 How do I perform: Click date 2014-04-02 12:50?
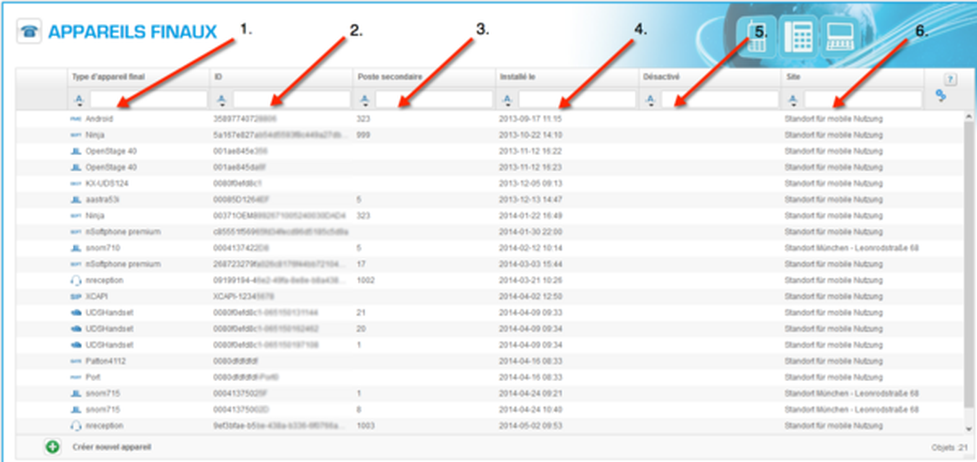point(530,297)
